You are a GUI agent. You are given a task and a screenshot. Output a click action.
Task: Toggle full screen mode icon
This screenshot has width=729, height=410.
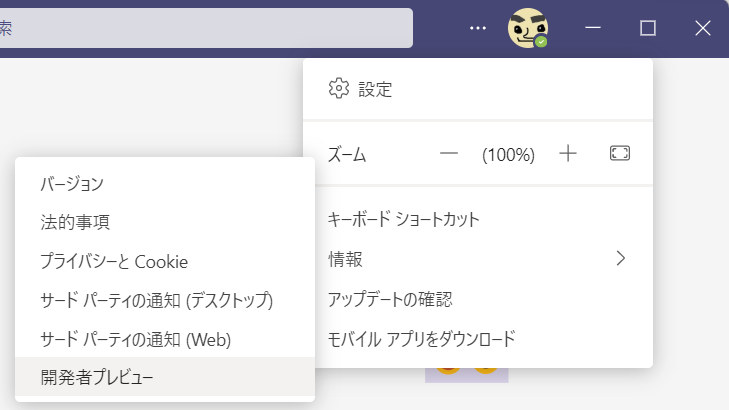(x=620, y=153)
